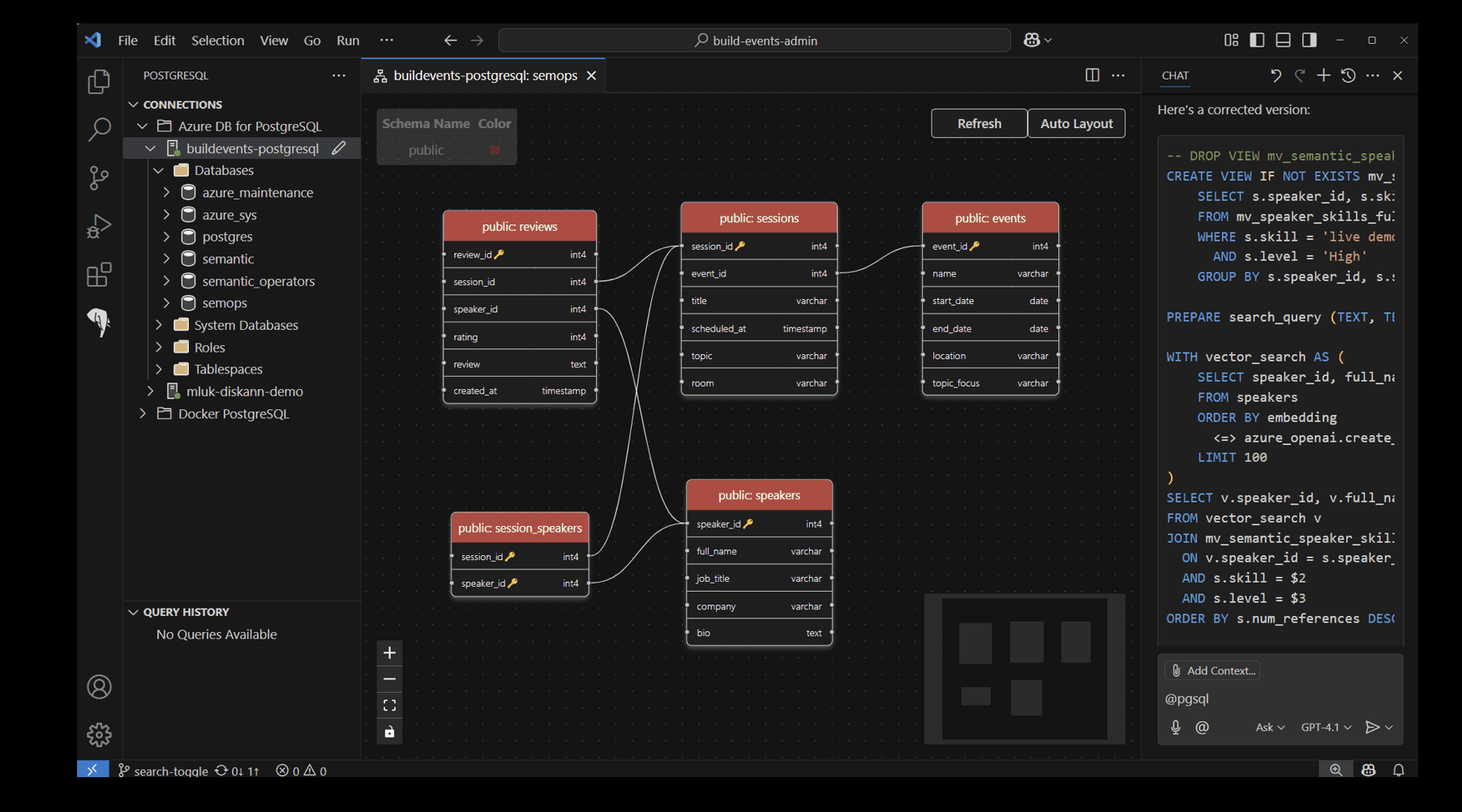Viewport: 1462px width, 812px height.
Task: Open chat history with the clock icon
Action: point(1348,75)
